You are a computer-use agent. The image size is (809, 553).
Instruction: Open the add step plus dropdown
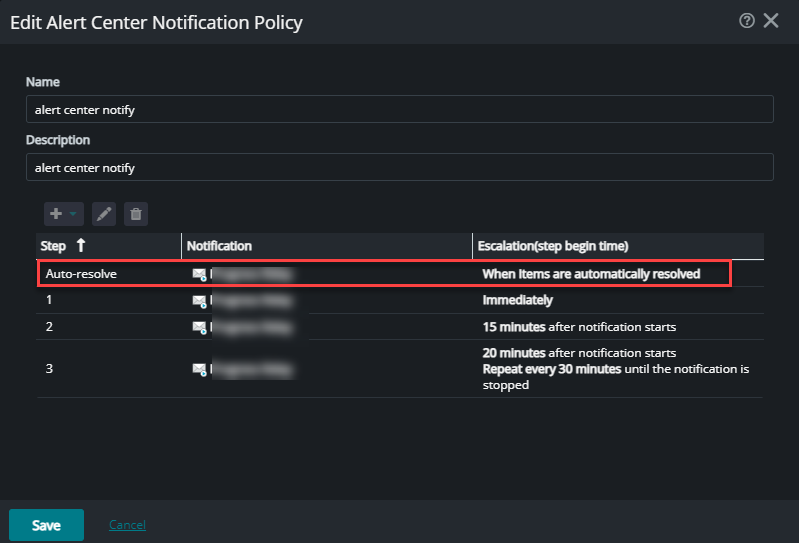coord(64,214)
